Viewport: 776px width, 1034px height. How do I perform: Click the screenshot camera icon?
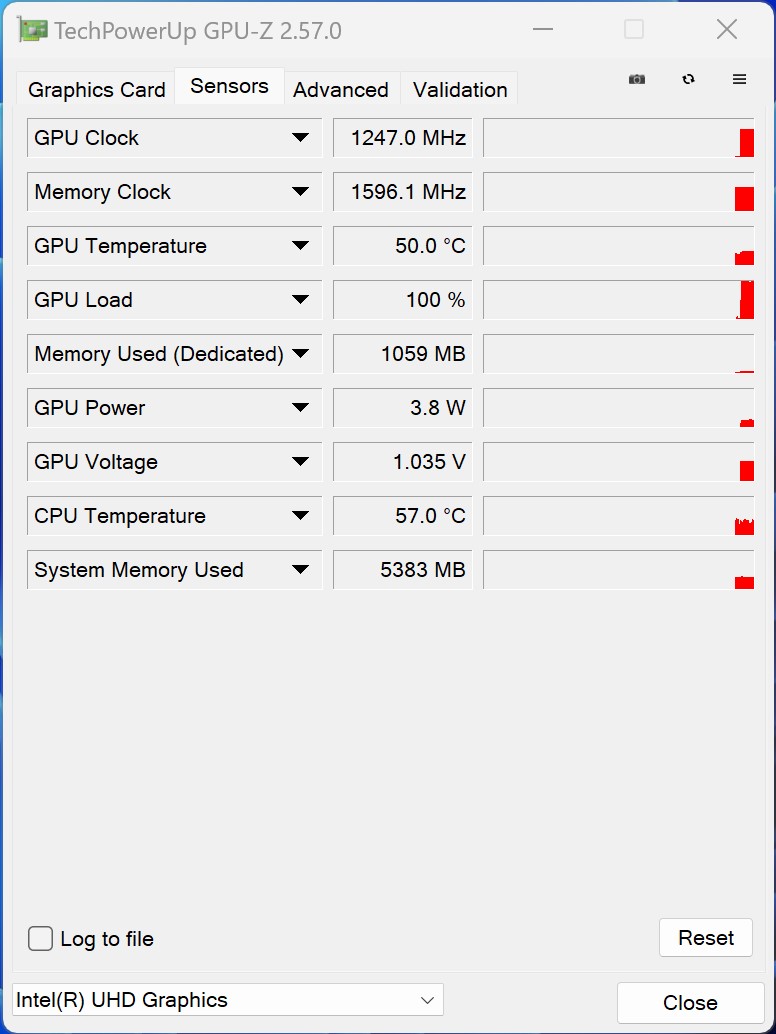(637, 80)
